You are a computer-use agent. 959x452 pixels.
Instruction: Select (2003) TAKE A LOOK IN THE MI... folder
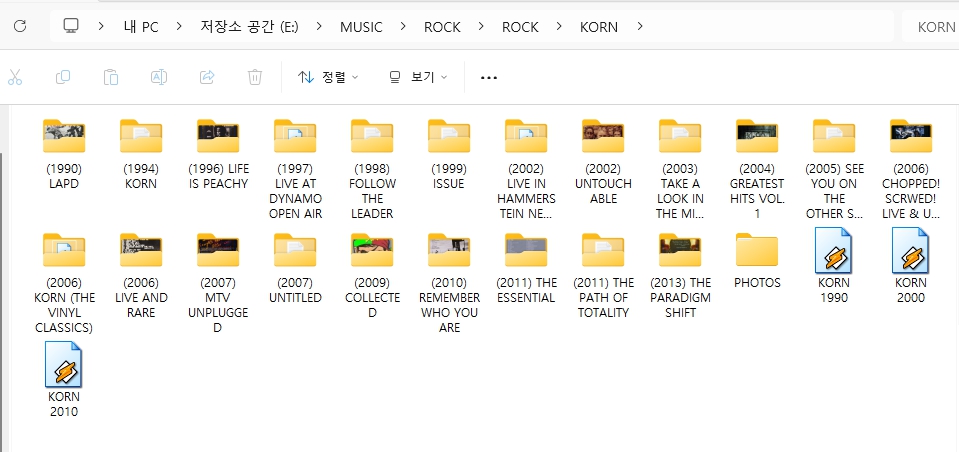(x=680, y=169)
